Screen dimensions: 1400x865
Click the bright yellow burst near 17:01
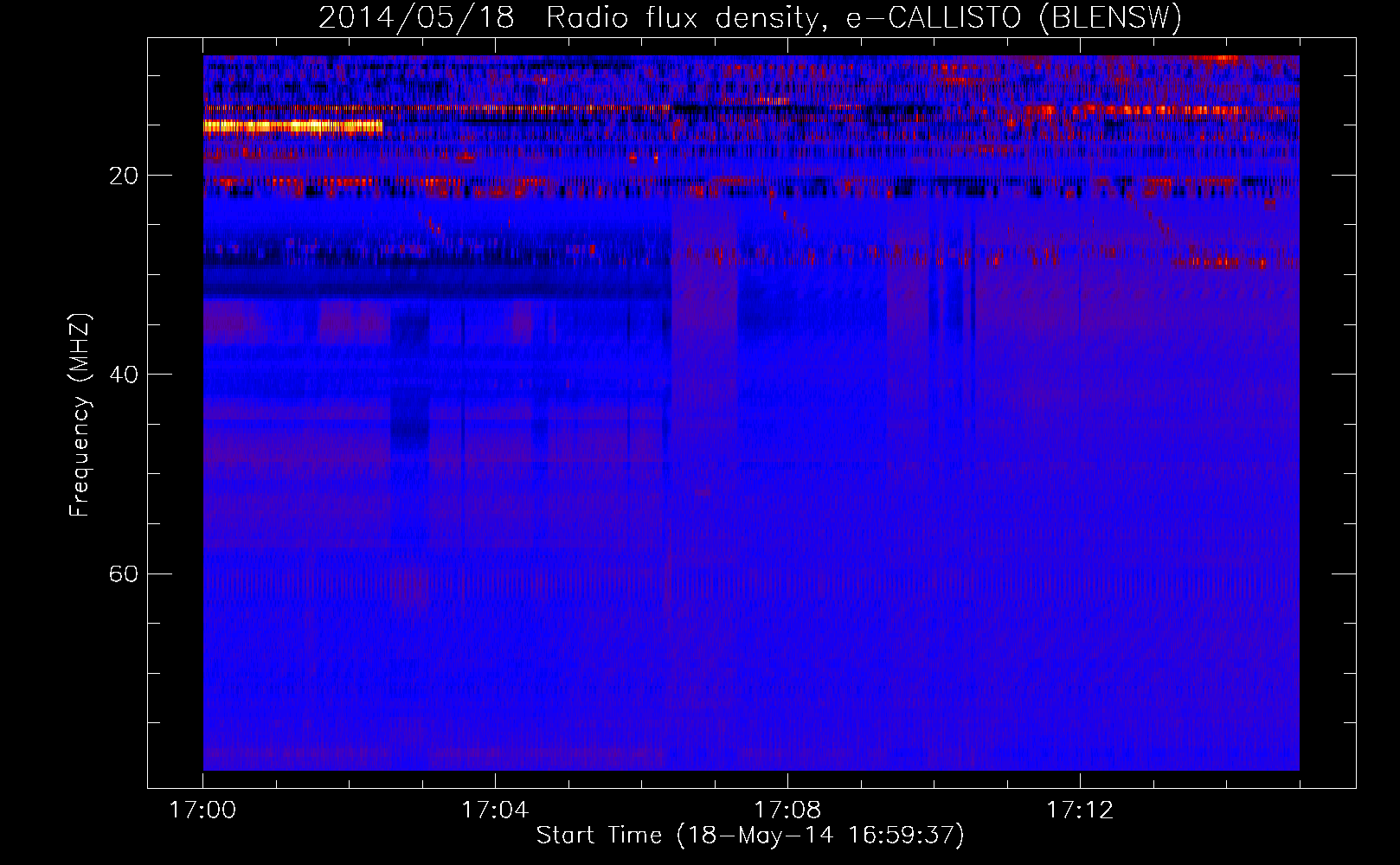coord(292,126)
